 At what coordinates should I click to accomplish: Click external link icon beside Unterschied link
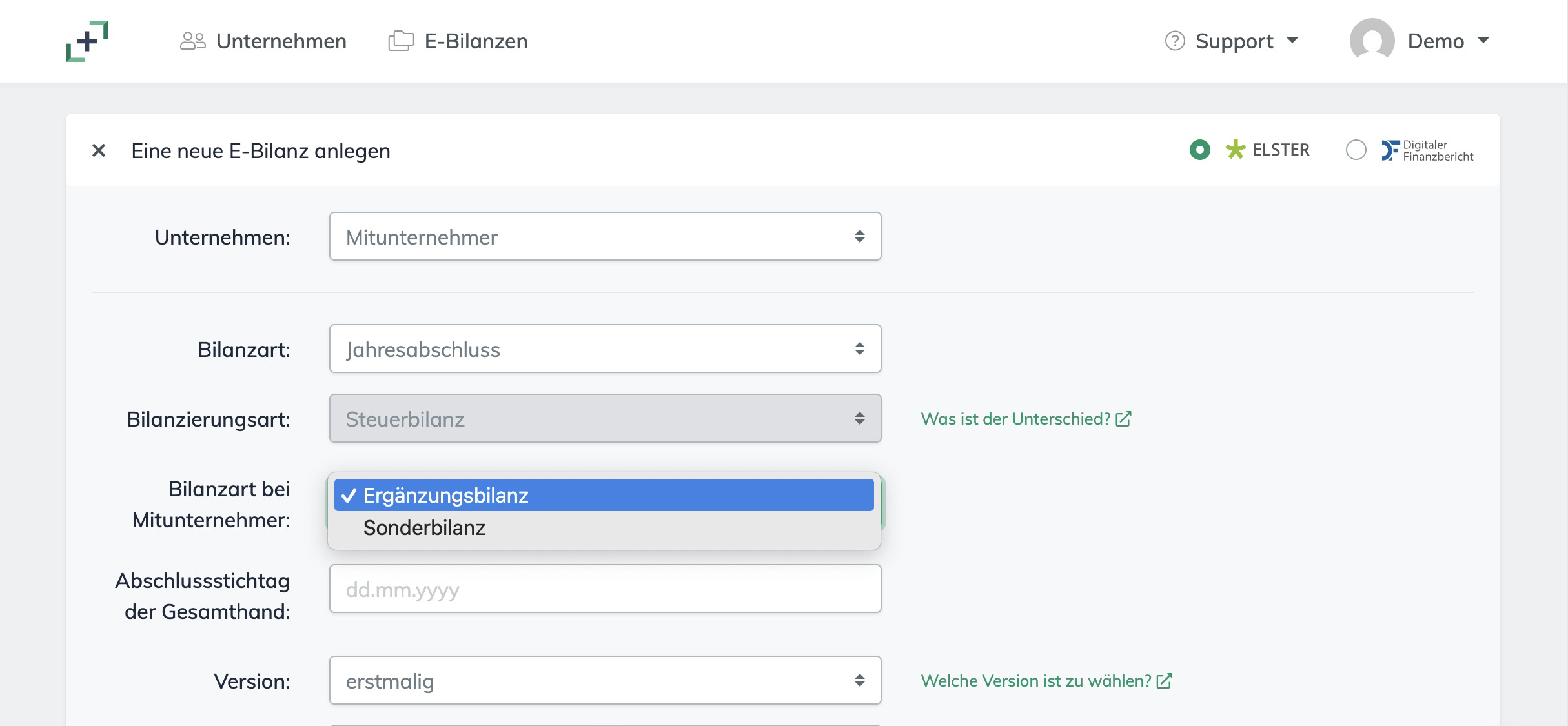pyautogui.click(x=1123, y=419)
